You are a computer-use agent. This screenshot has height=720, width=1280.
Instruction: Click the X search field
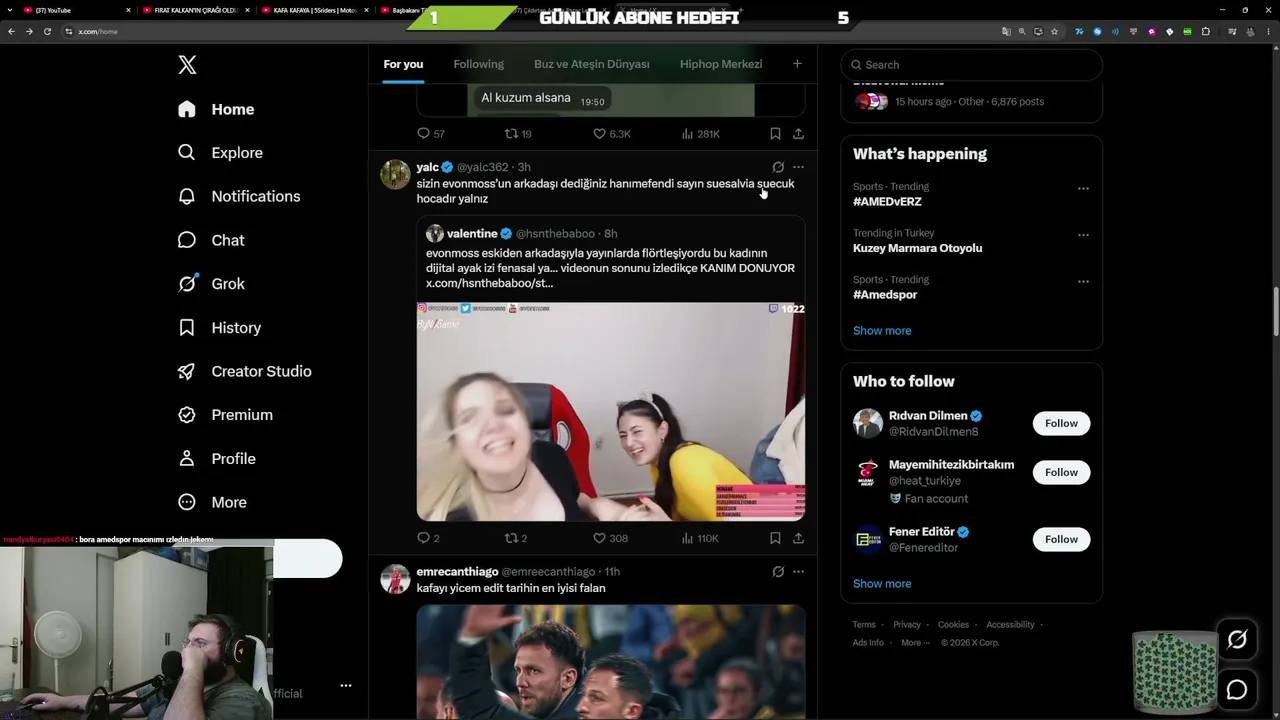pos(971,65)
